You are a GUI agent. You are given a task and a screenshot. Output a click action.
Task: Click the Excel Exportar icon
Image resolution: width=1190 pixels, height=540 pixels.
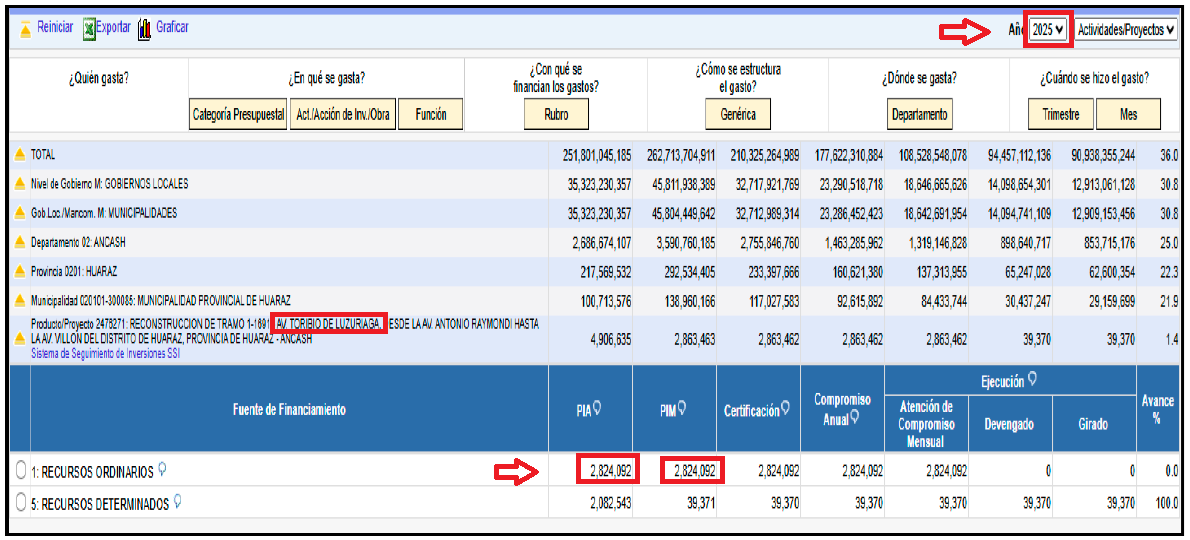pyautogui.click(x=89, y=28)
